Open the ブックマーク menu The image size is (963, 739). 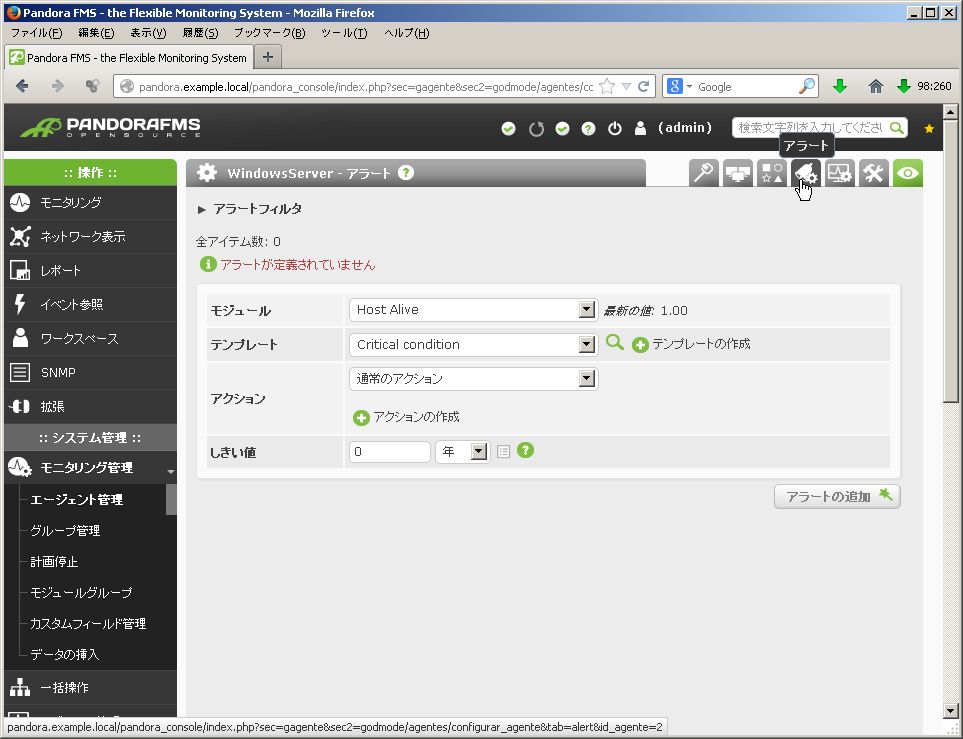(269, 33)
